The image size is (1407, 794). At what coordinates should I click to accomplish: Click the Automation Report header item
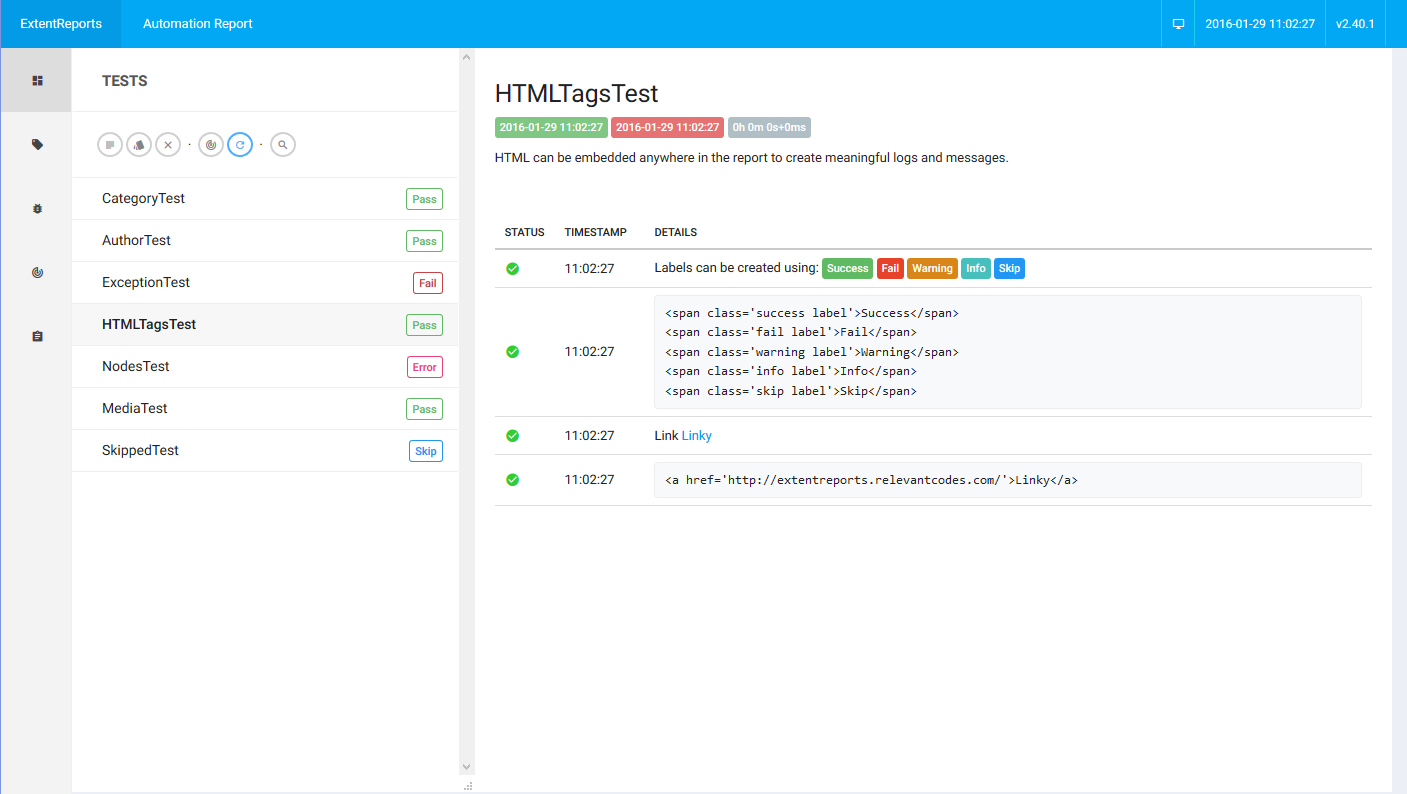pyautogui.click(x=198, y=24)
